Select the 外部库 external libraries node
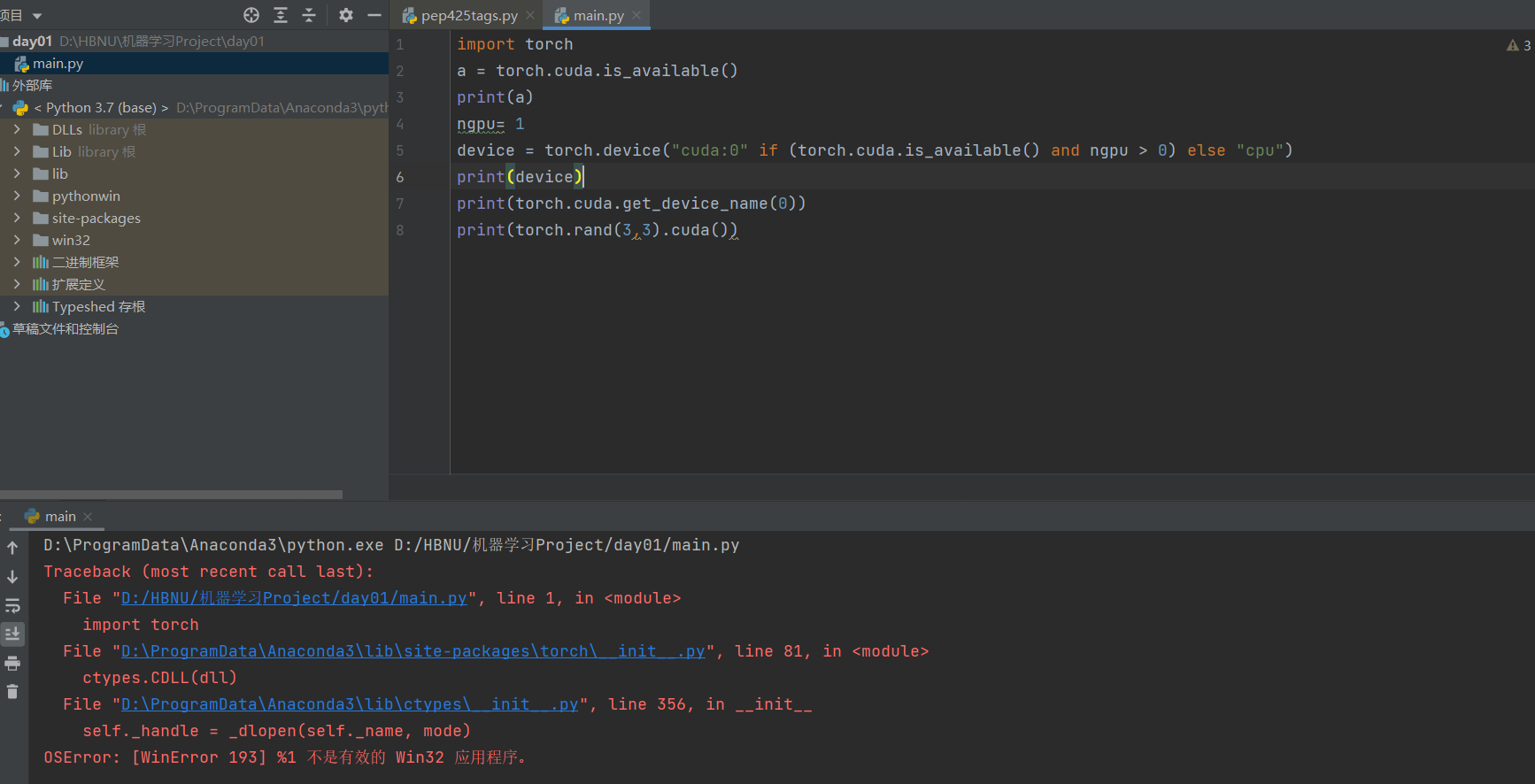The width and height of the screenshot is (1535, 784). click(x=32, y=86)
